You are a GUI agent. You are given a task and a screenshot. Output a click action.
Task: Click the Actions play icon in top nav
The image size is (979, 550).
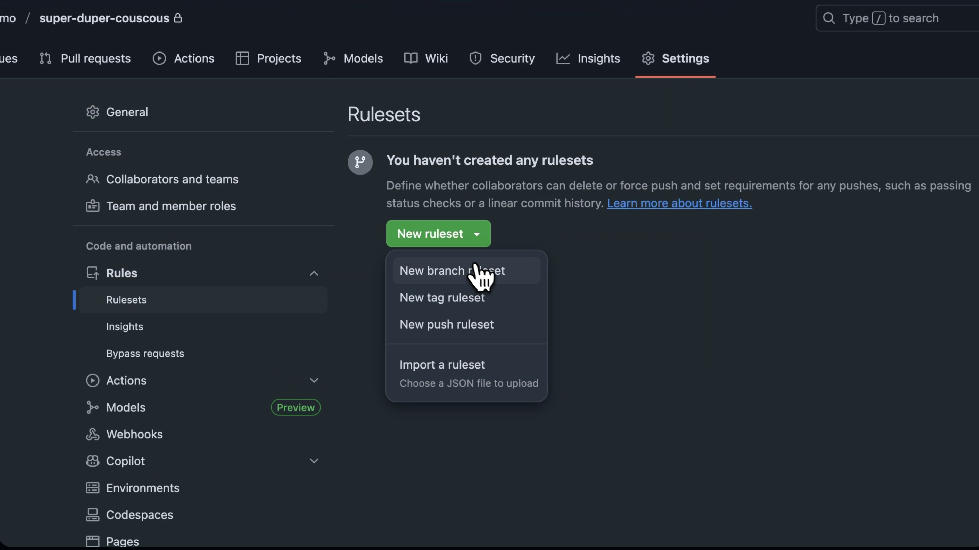[159, 58]
